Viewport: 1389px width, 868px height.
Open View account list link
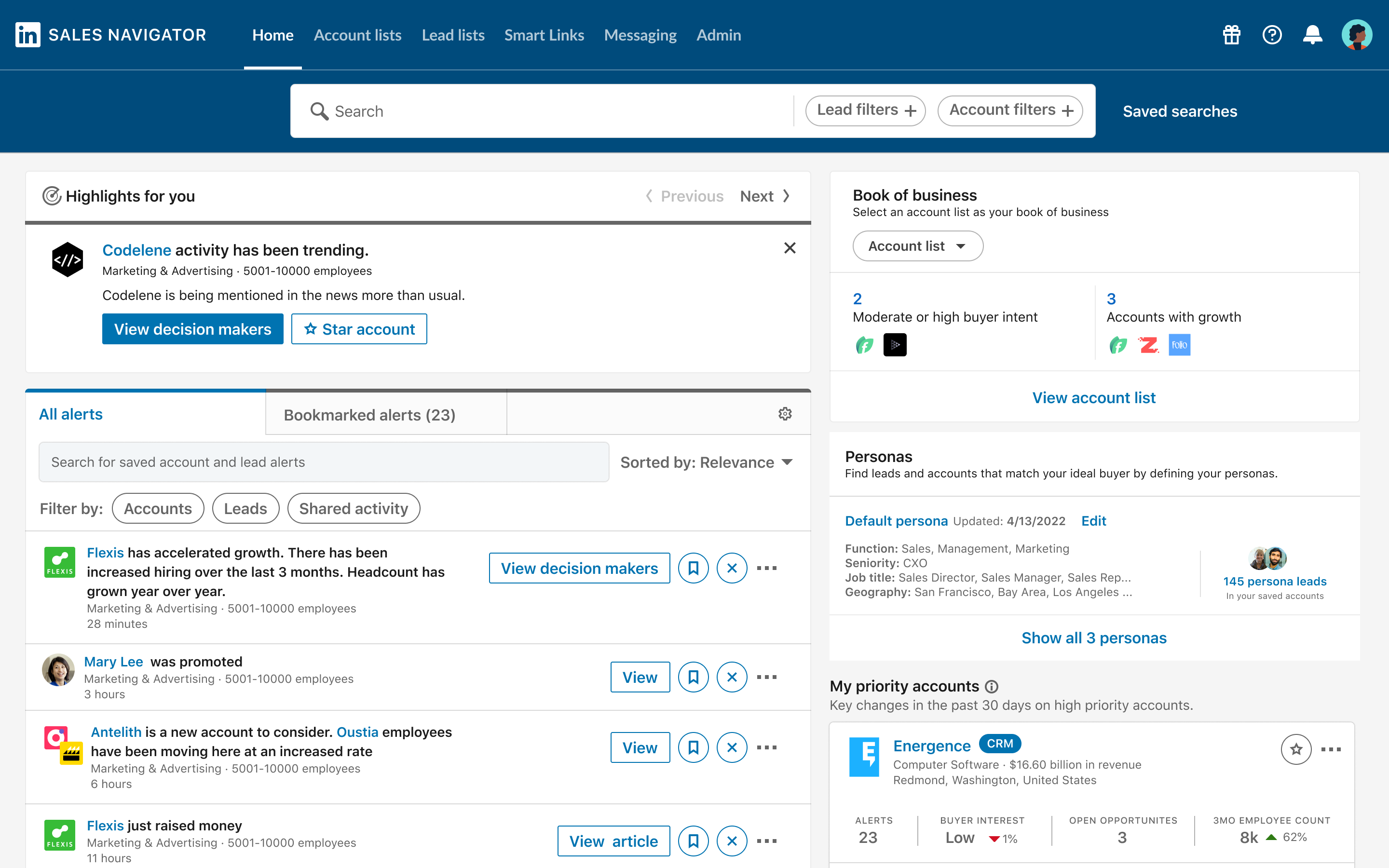coord(1093,397)
